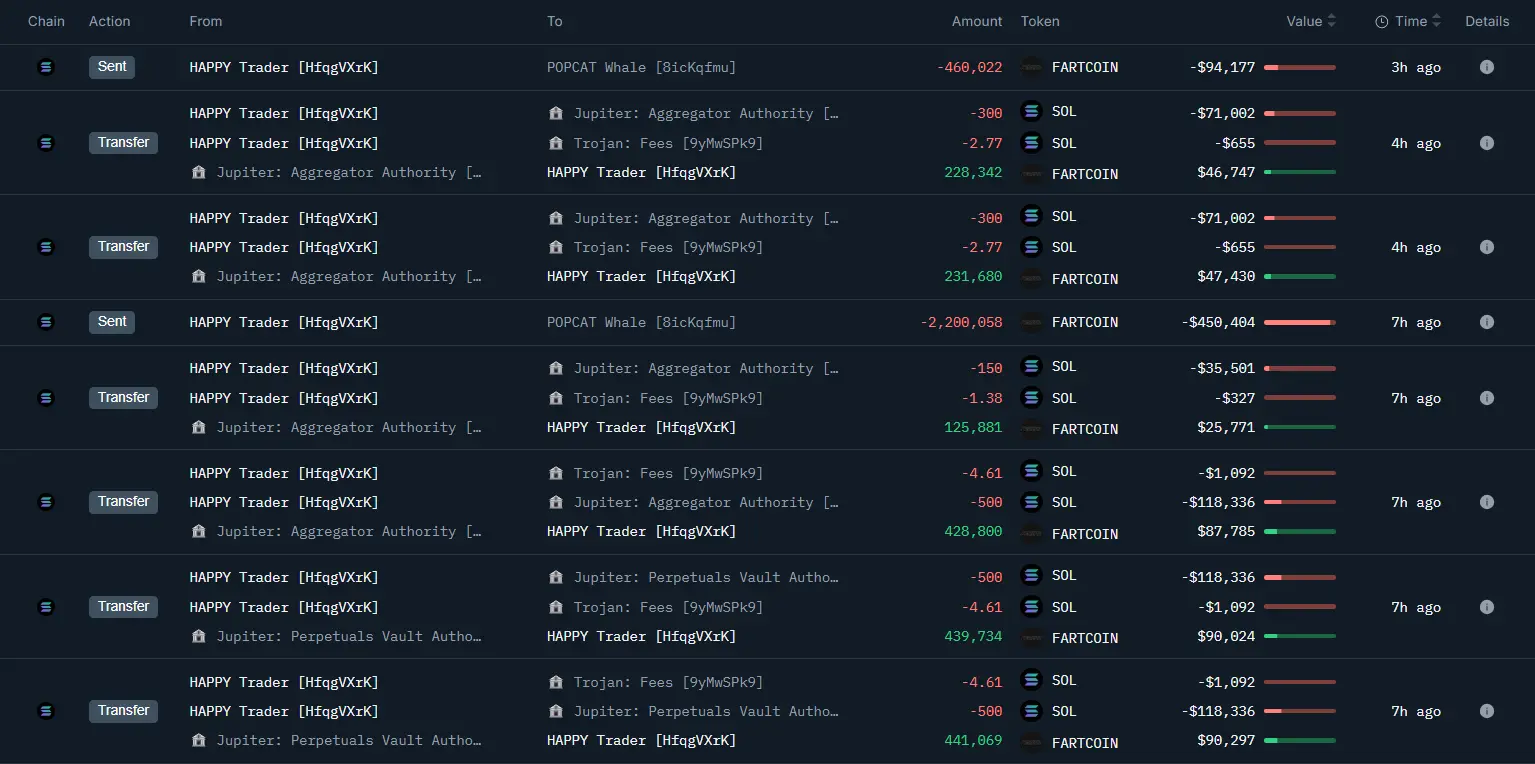This screenshot has width=1535, height=764.
Task: Click the 428,800 FARTCOIN amount cell
Action: point(972,532)
